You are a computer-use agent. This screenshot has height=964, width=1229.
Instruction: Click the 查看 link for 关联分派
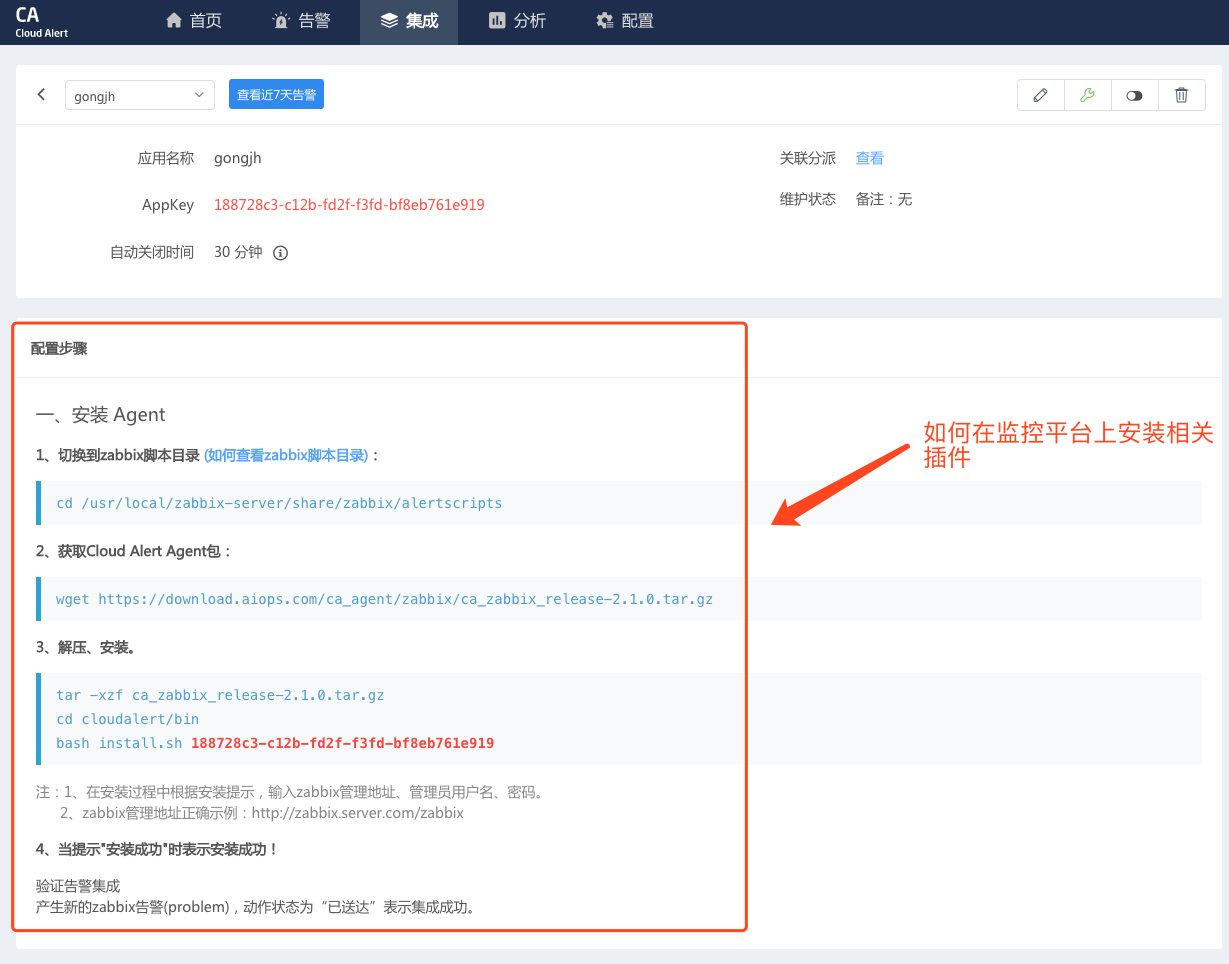869,158
